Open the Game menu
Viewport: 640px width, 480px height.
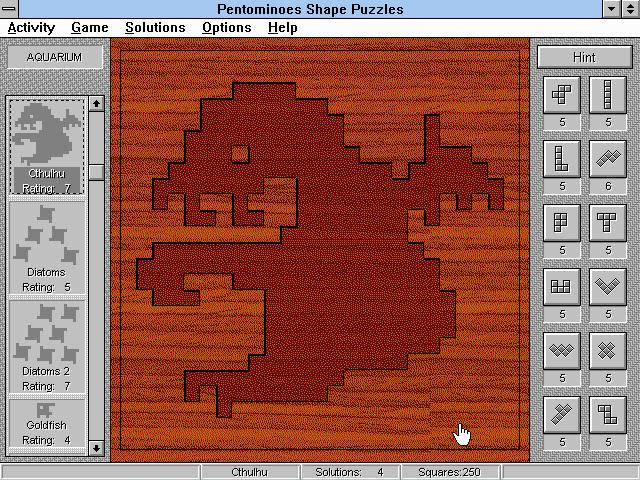(90, 28)
